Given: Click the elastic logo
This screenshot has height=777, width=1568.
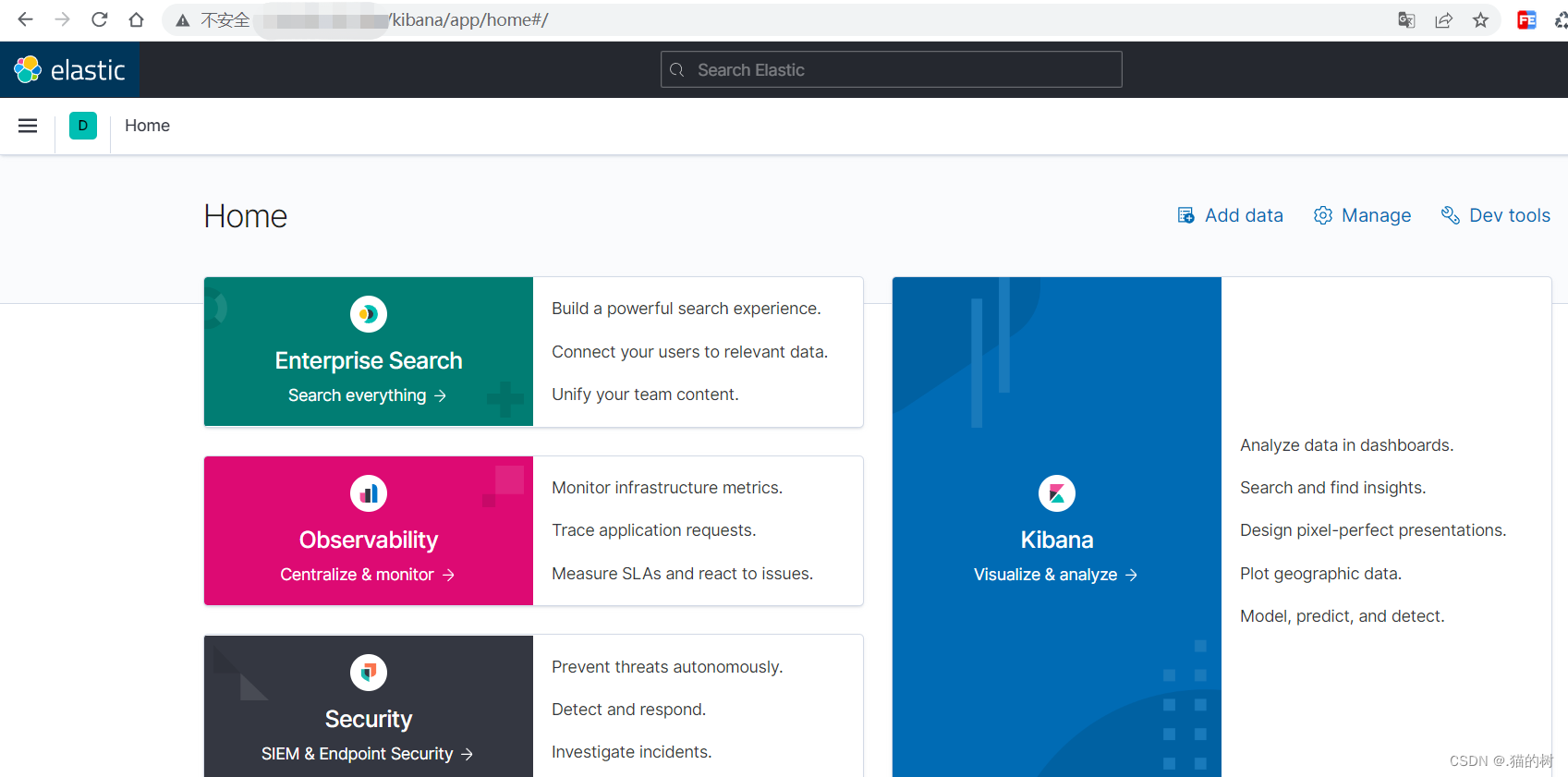Looking at the screenshot, I should coord(69,70).
